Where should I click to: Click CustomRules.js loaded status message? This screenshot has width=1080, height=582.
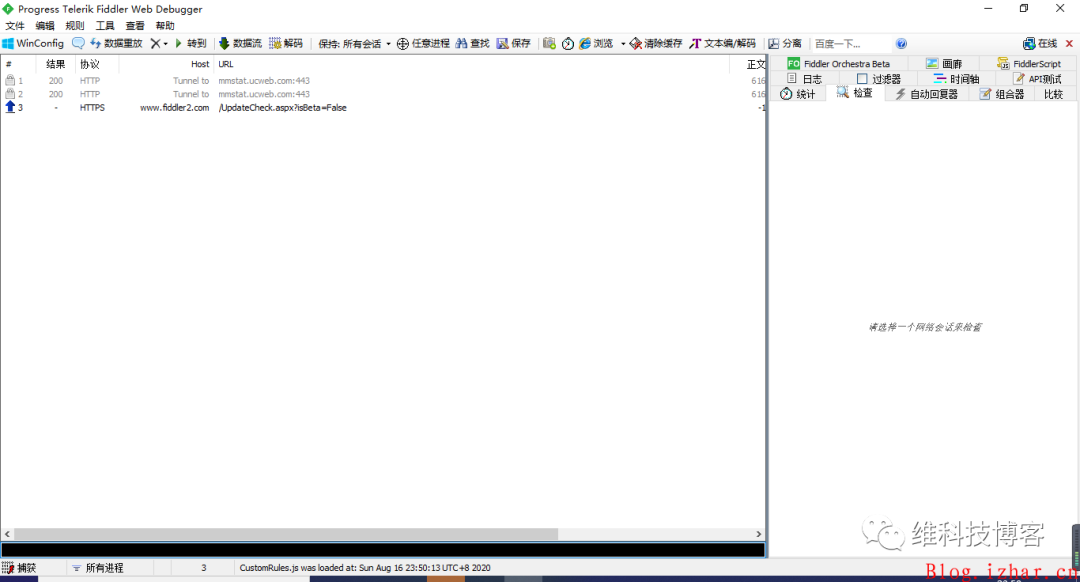pyautogui.click(x=365, y=568)
